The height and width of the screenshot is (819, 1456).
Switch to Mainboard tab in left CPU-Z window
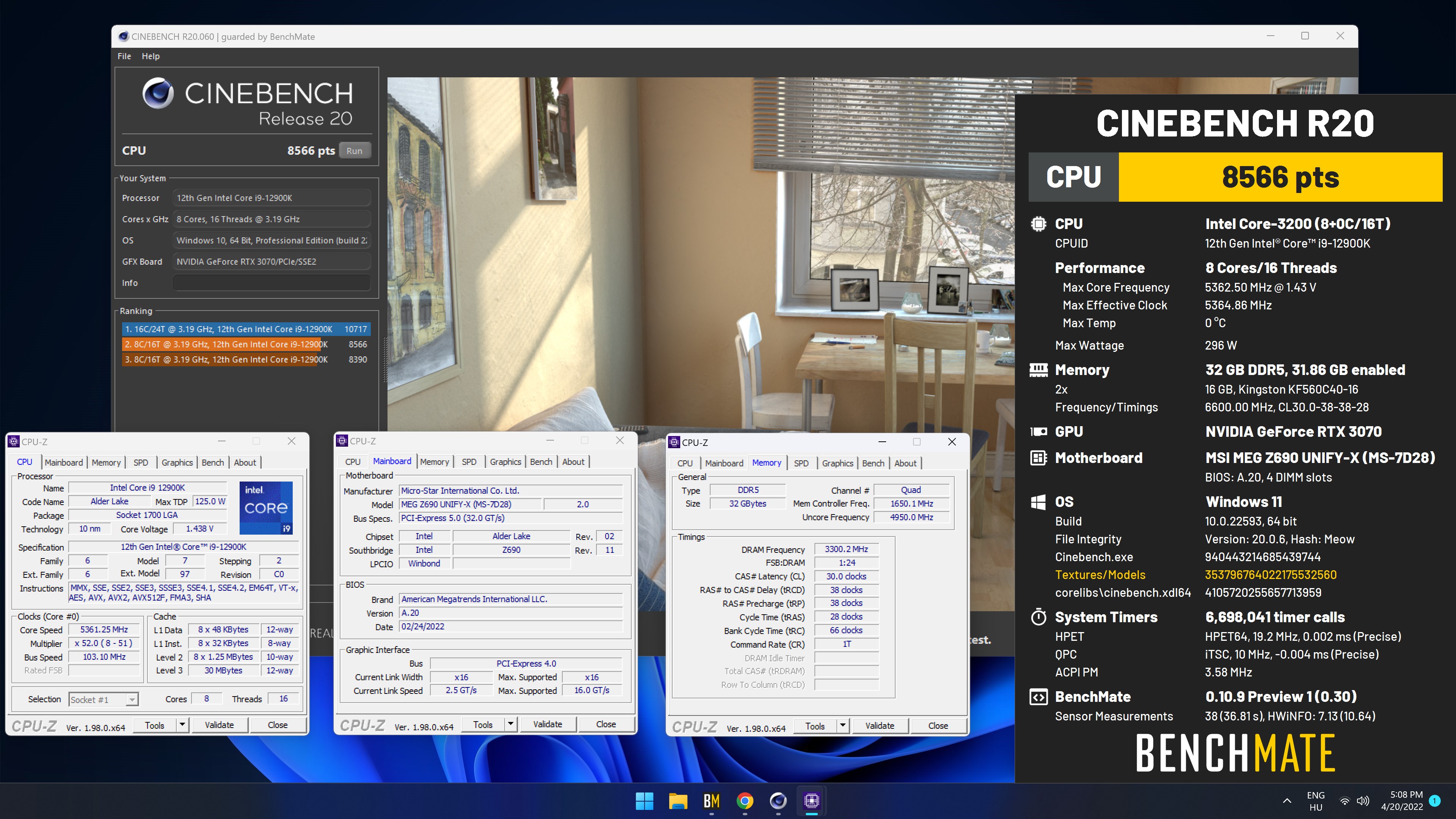tap(64, 462)
